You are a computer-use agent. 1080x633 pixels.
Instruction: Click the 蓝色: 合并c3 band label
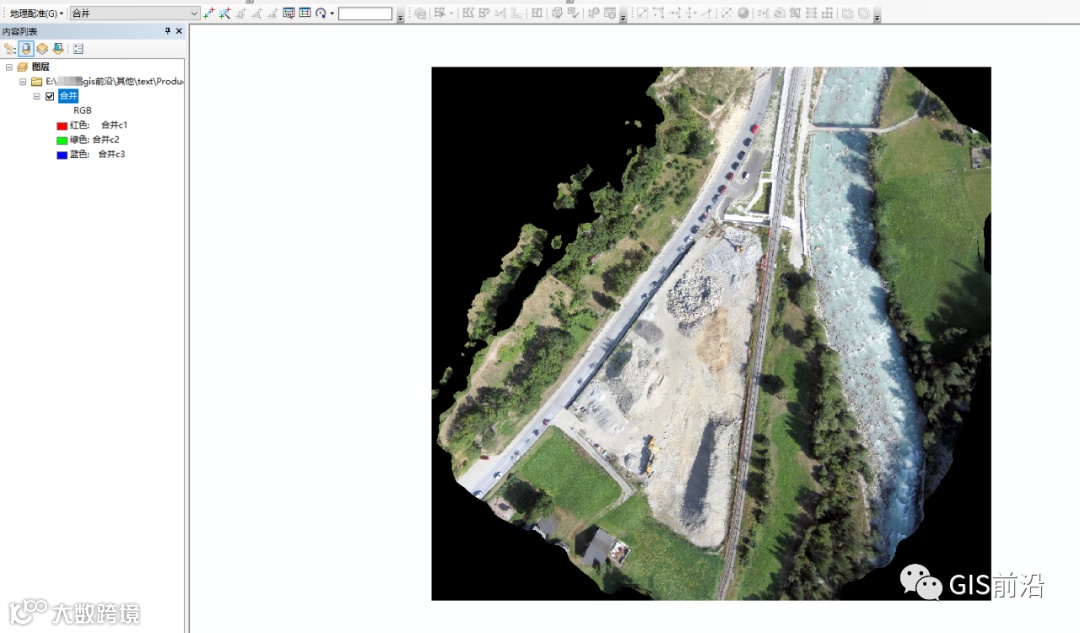tap(97, 154)
